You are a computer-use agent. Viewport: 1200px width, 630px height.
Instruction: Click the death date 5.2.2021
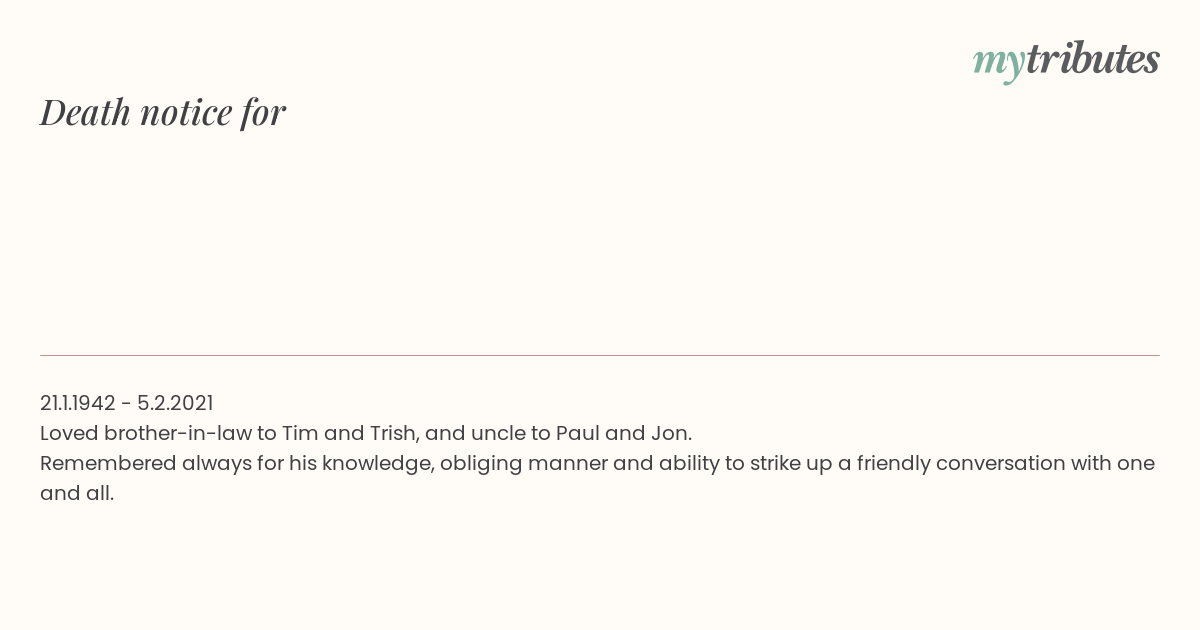pyautogui.click(x=175, y=403)
